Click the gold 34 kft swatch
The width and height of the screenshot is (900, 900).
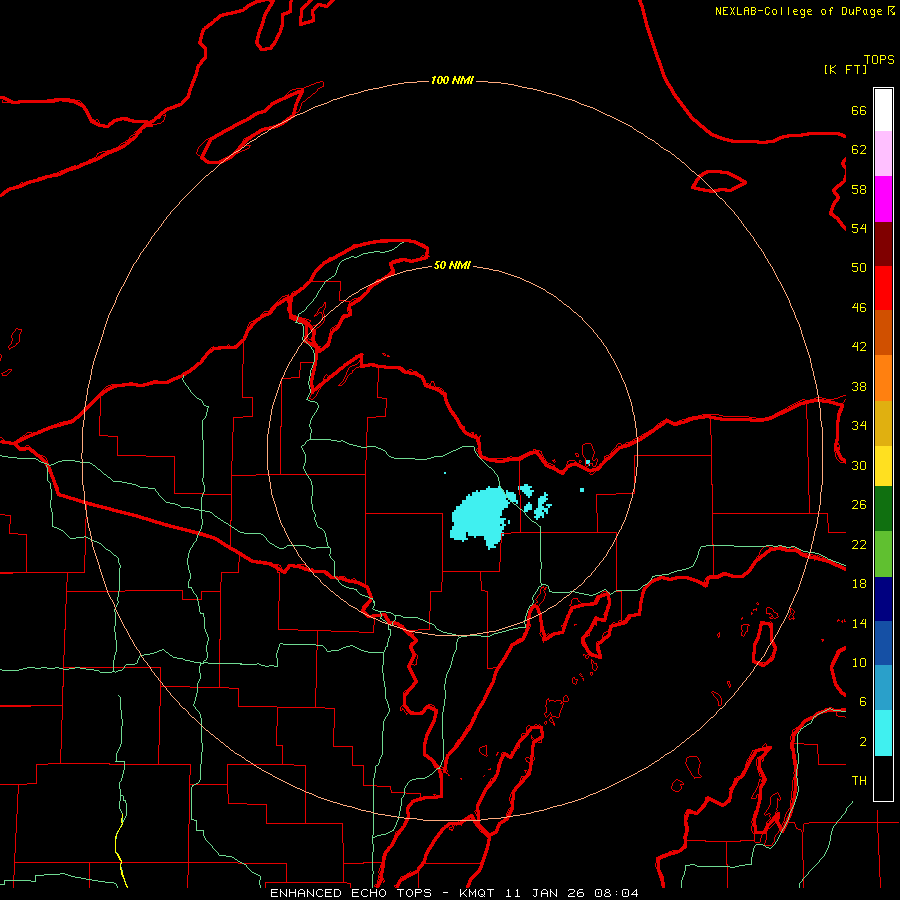click(883, 424)
